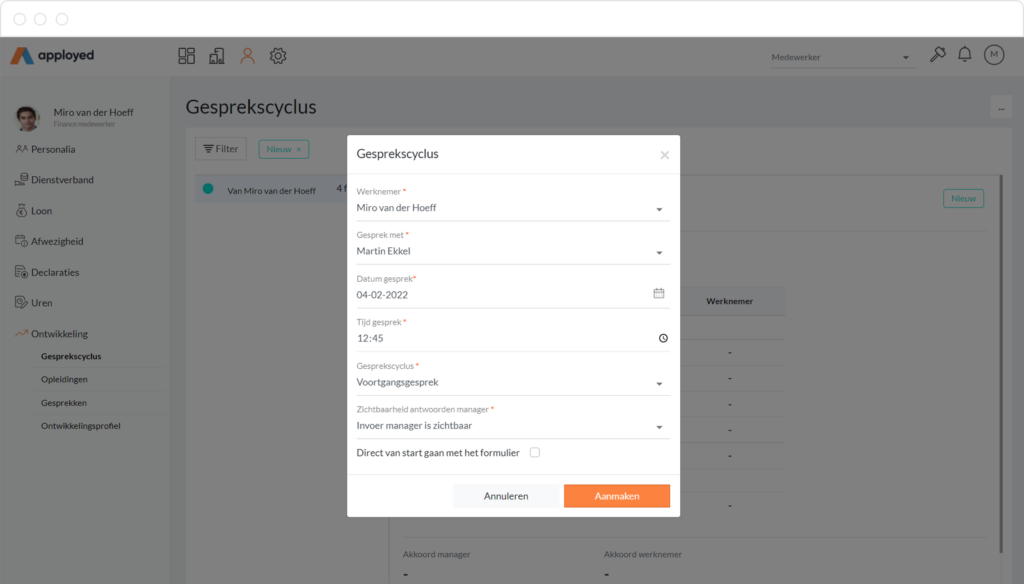Open the pin tool icon in header

pyautogui.click(x=938, y=55)
